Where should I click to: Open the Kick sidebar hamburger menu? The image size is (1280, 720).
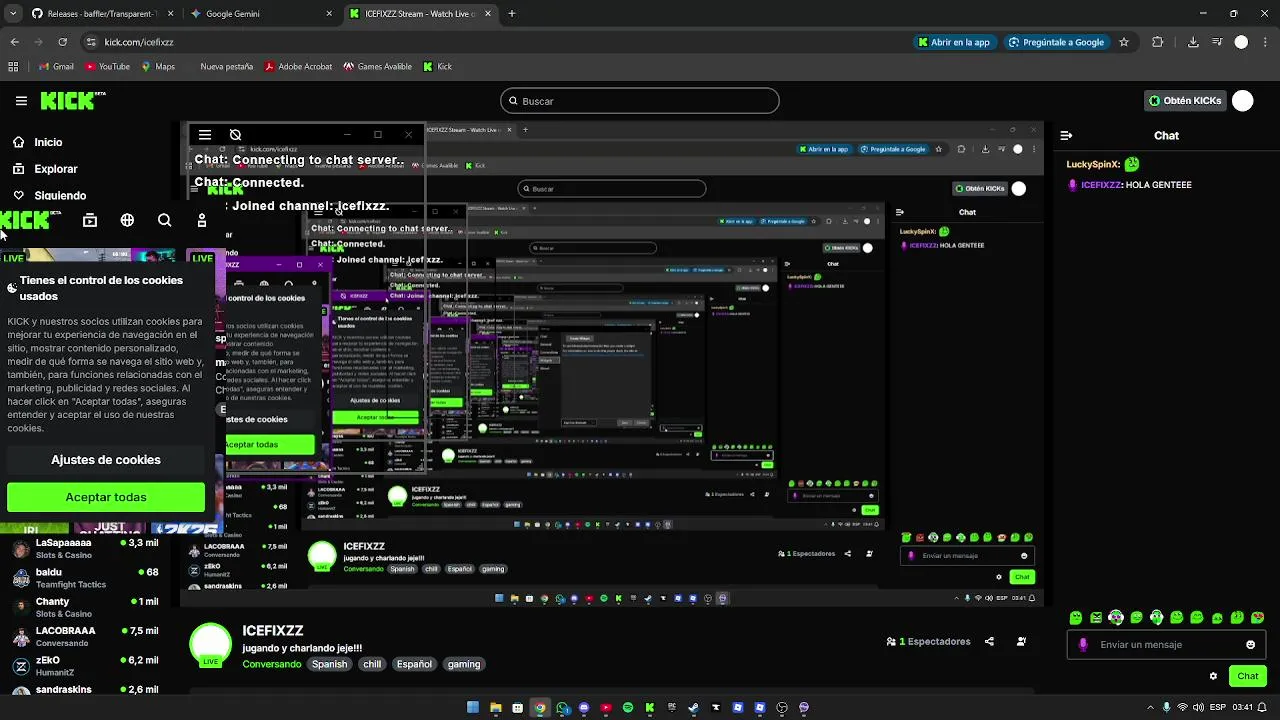tap(21, 101)
